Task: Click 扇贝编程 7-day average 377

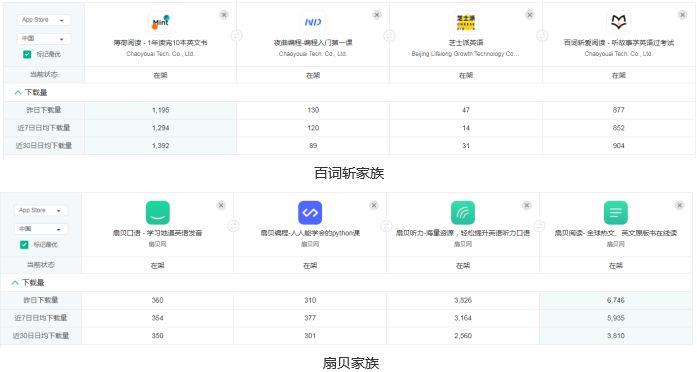Action: click(310, 318)
